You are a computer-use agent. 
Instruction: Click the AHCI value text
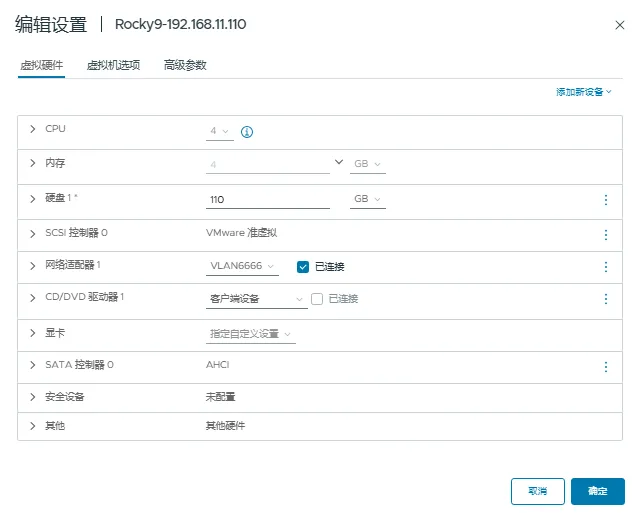218,365
